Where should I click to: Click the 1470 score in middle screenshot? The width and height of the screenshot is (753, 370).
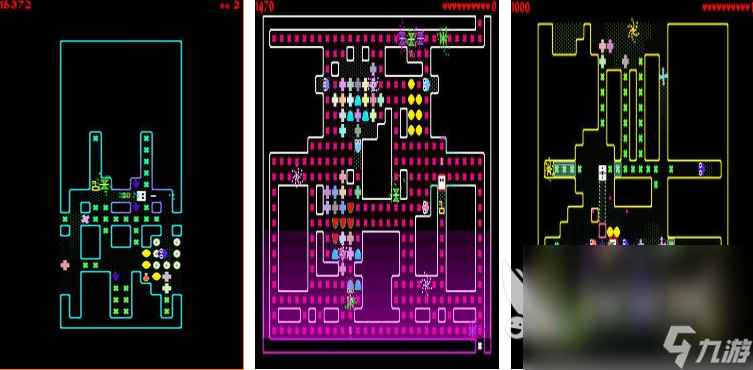click(x=264, y=6)
